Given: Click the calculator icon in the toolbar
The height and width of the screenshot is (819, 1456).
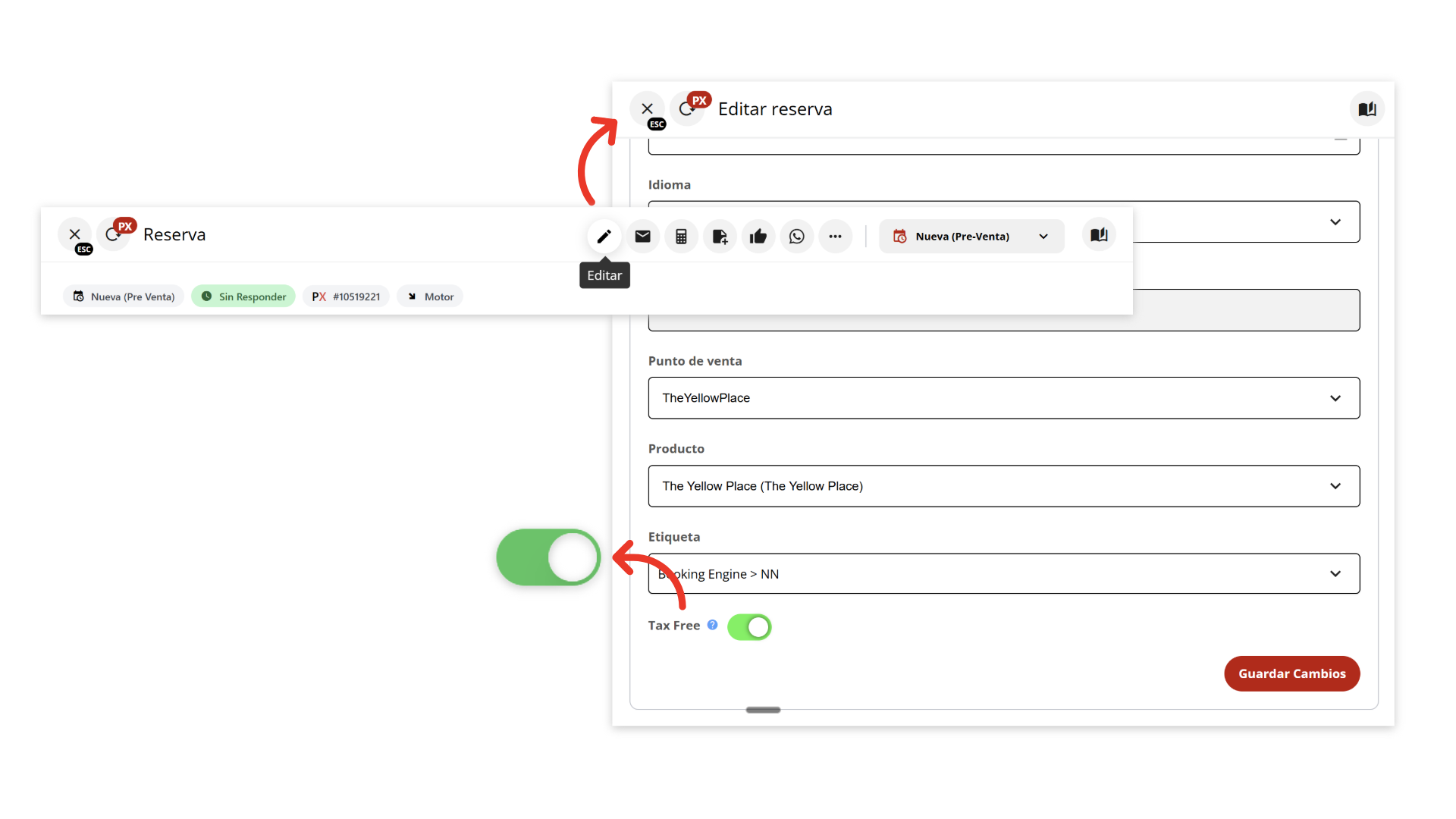Looking at the screenshot, I should (x=681, y=237).
